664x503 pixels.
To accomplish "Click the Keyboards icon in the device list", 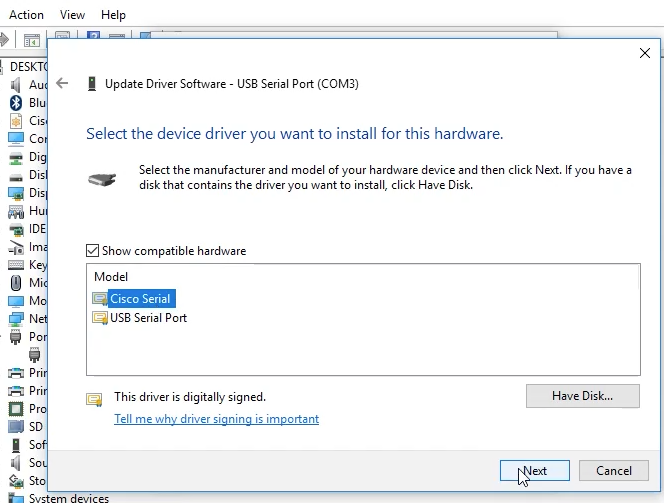I will point(16,265).
